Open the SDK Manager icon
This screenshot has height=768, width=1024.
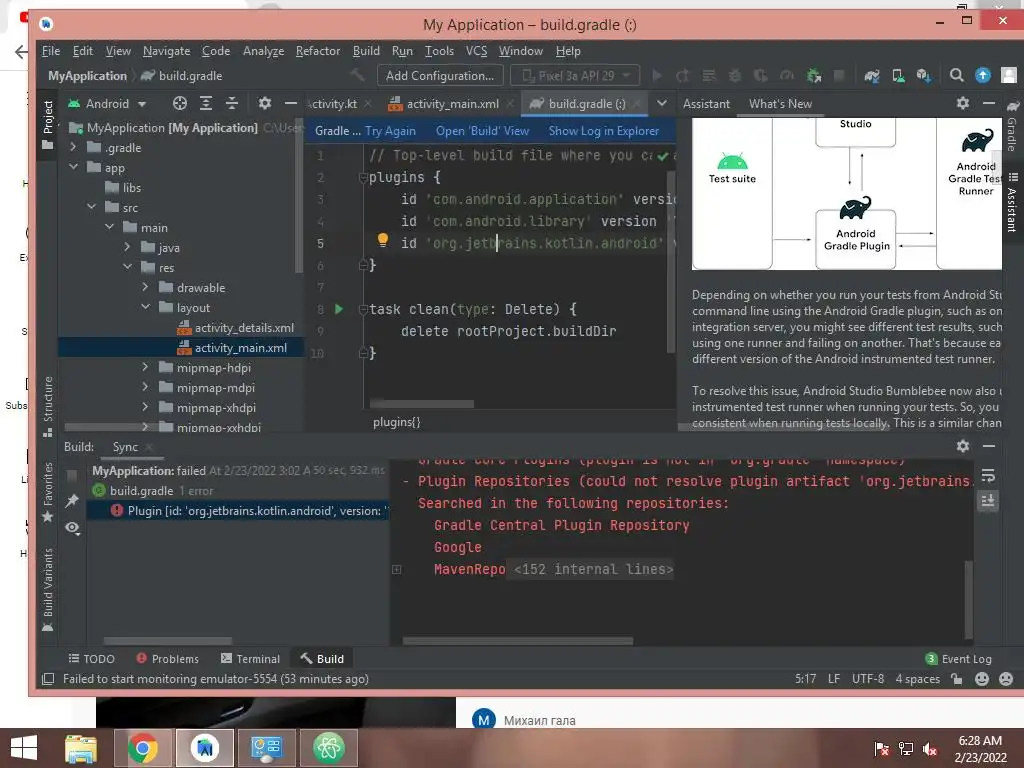pos(923,76)
